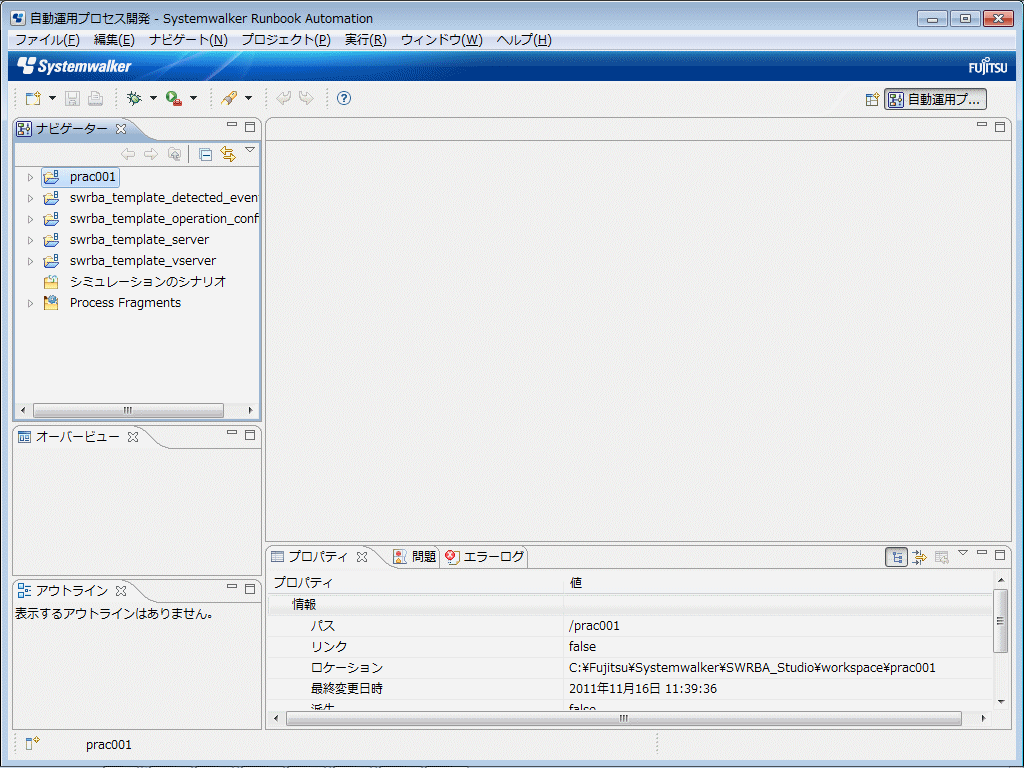Screen dimensions: 1024x768
Task: Click Restore Default Value icon in Properties
Action: [x=941, y=557]
